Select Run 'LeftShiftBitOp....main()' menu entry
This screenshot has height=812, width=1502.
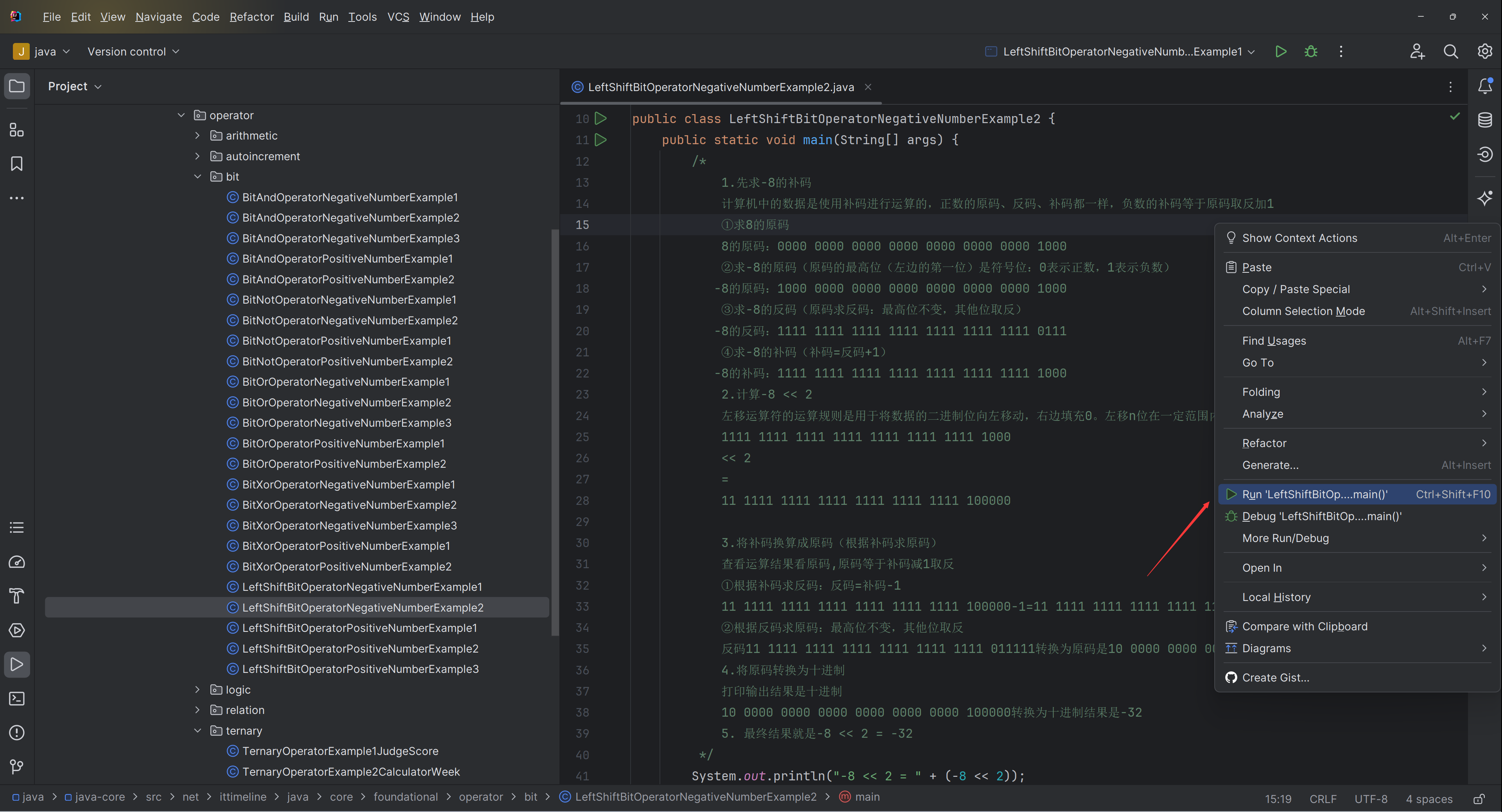(1357, 494)
